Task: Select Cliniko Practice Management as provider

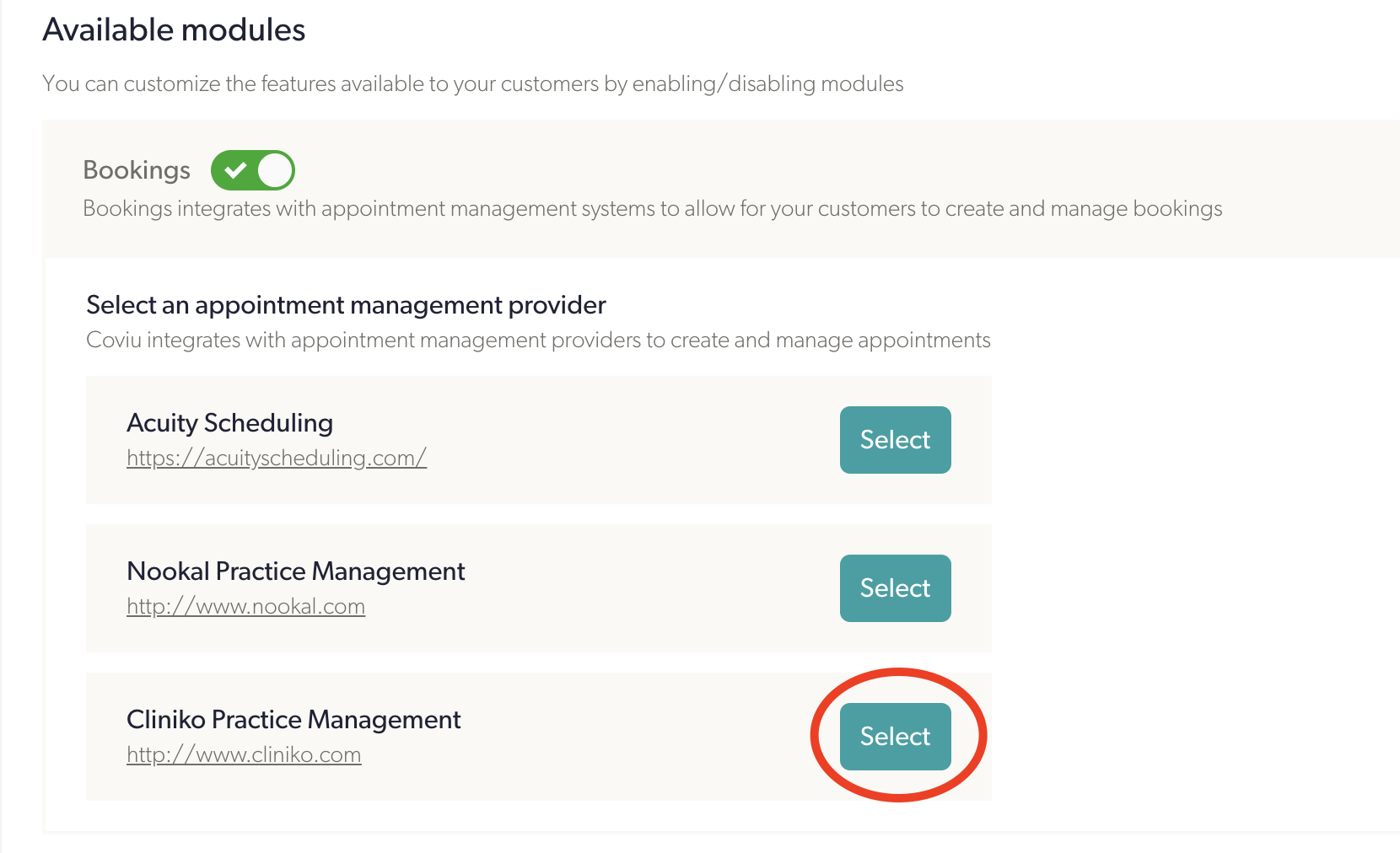Action: (x=895, y=737)
